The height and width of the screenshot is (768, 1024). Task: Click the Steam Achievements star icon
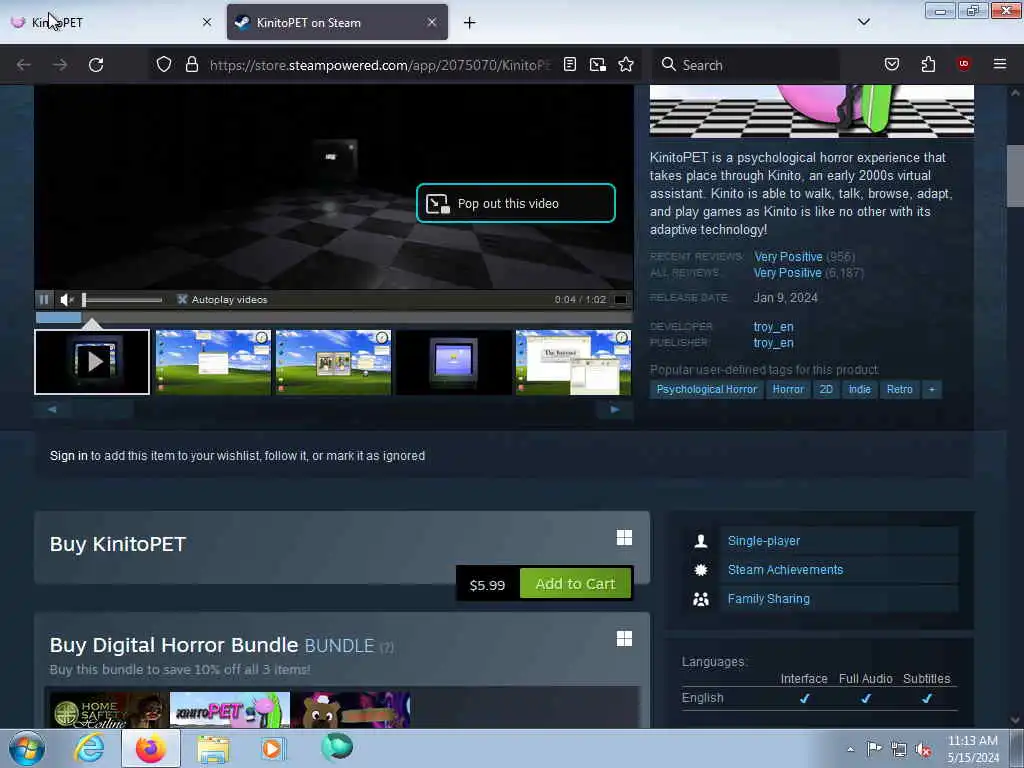pos(701,570)
